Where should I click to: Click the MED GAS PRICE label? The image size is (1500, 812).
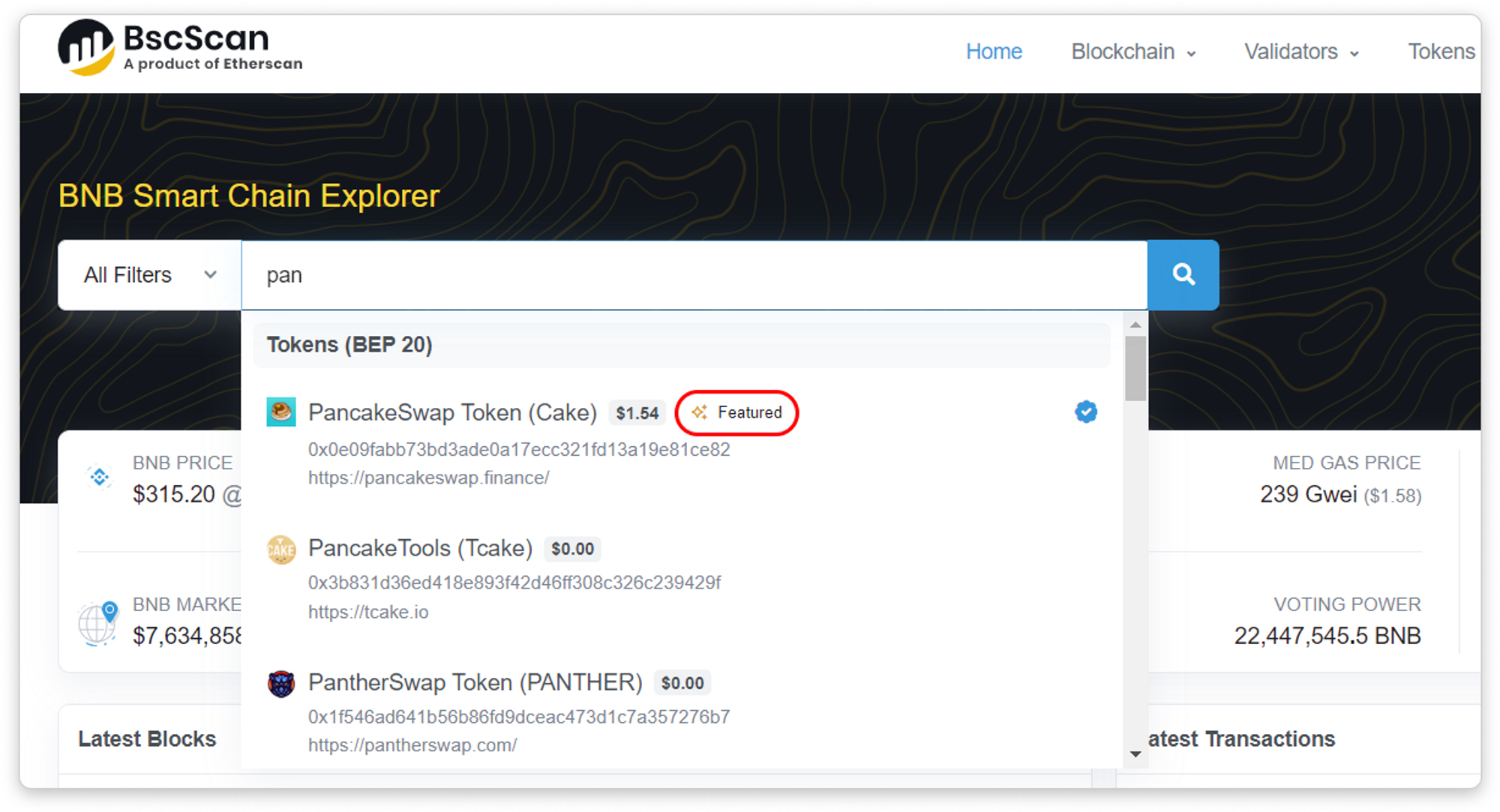(x=1347, y=463)
